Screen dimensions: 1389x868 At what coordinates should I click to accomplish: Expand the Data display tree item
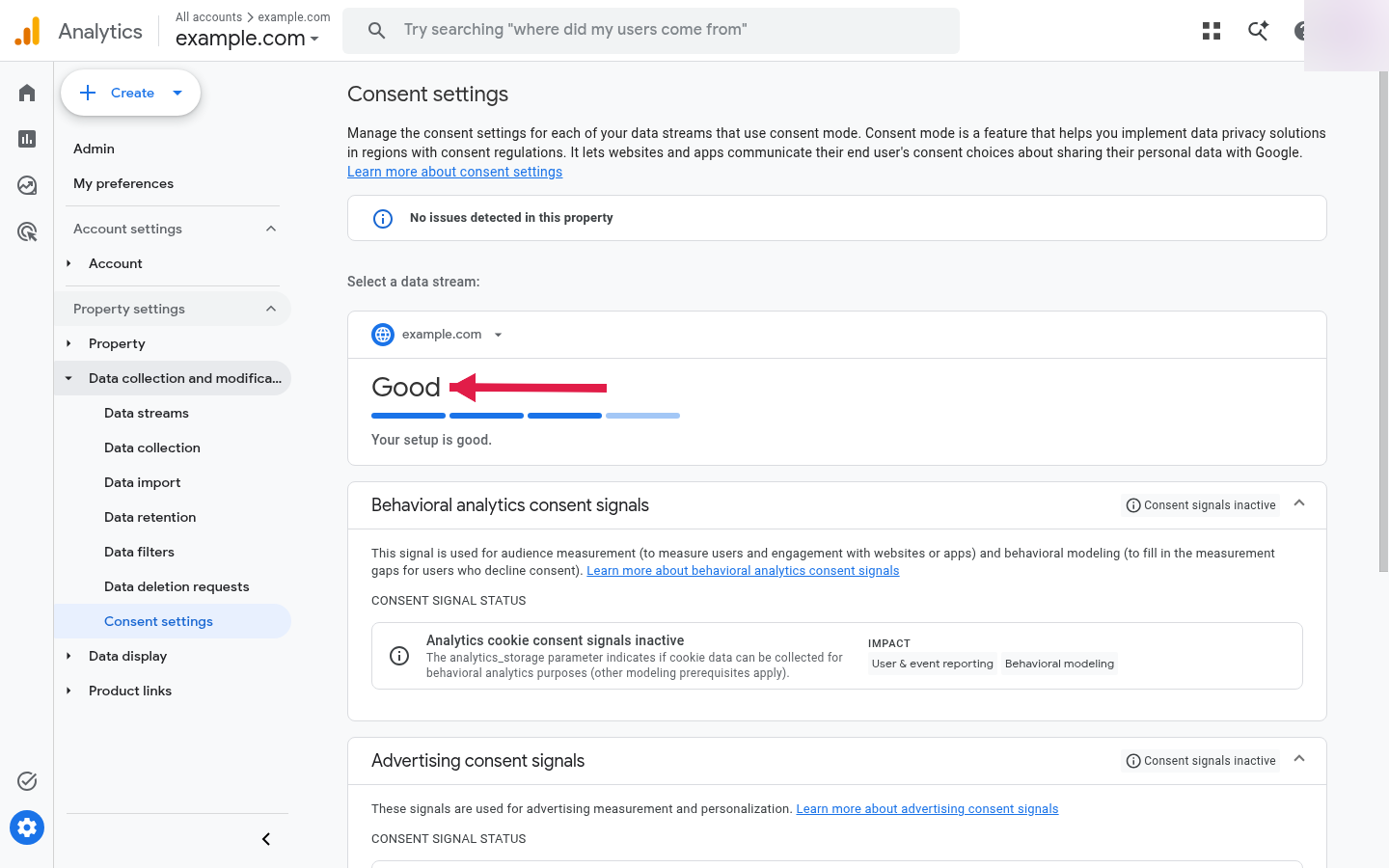[x=68, y=656]
